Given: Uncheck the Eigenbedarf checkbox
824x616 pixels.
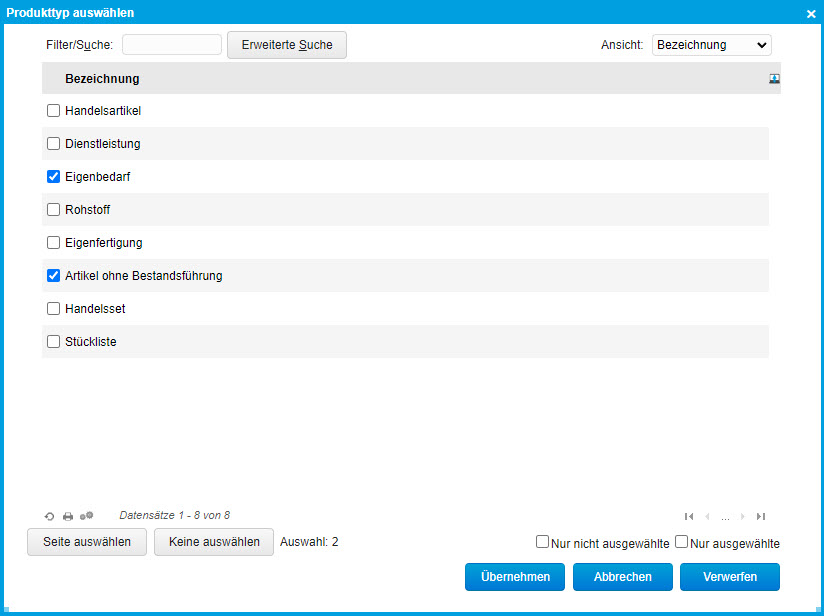Looking at the screenshot, I should coord(54,177).
